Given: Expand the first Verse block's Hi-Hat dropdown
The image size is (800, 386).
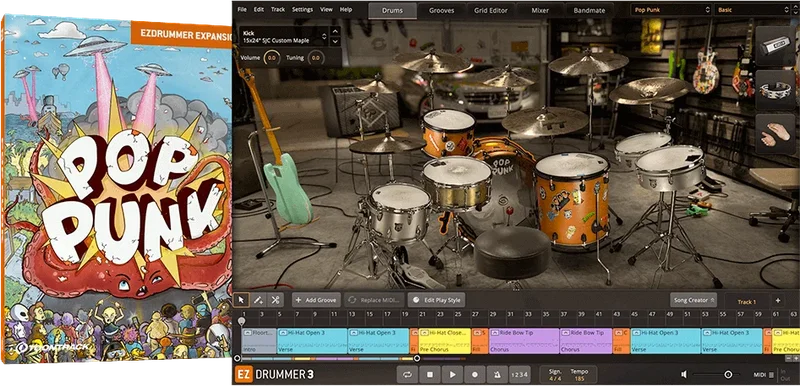Looking at the screenshot, I should point(283,332).
